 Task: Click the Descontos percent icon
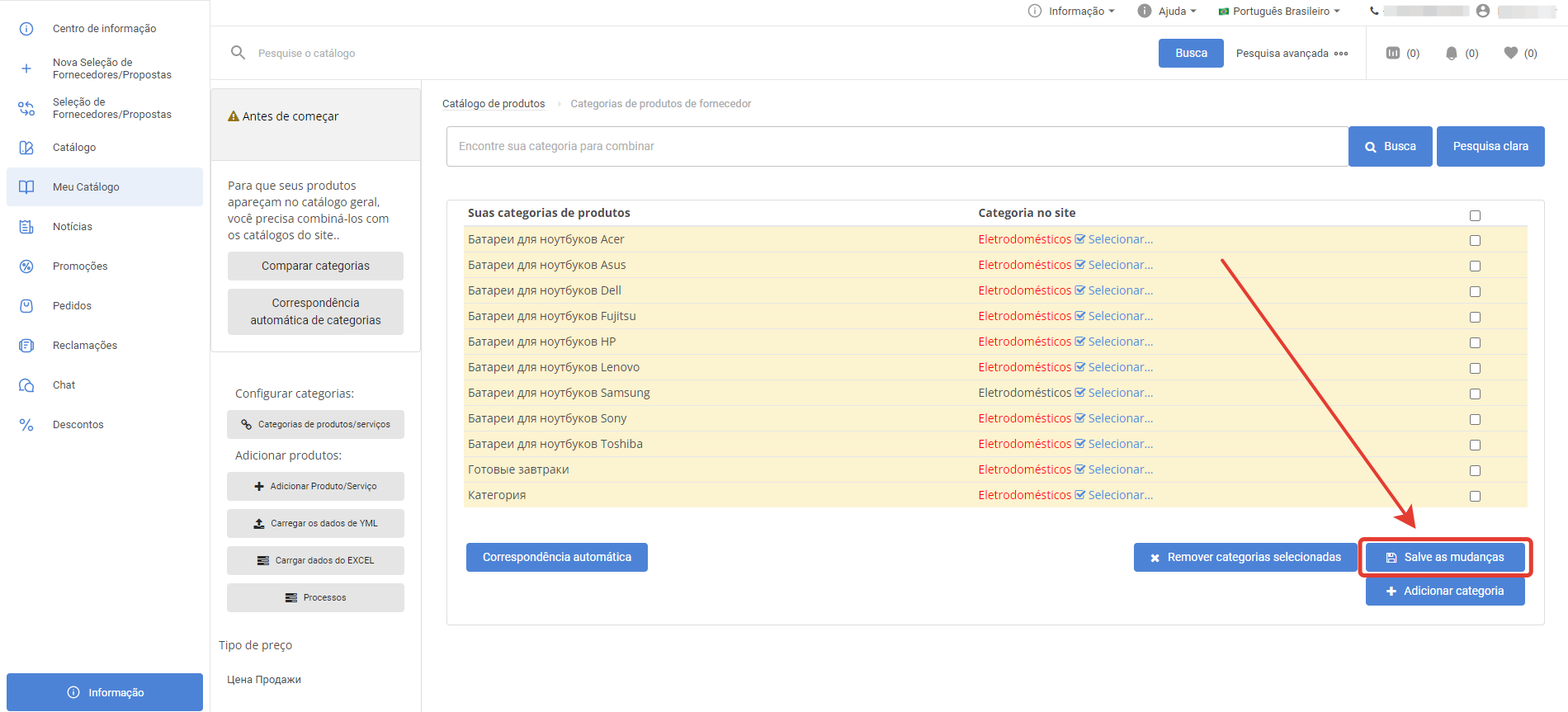pyautogui.click(x=26, y=425)
